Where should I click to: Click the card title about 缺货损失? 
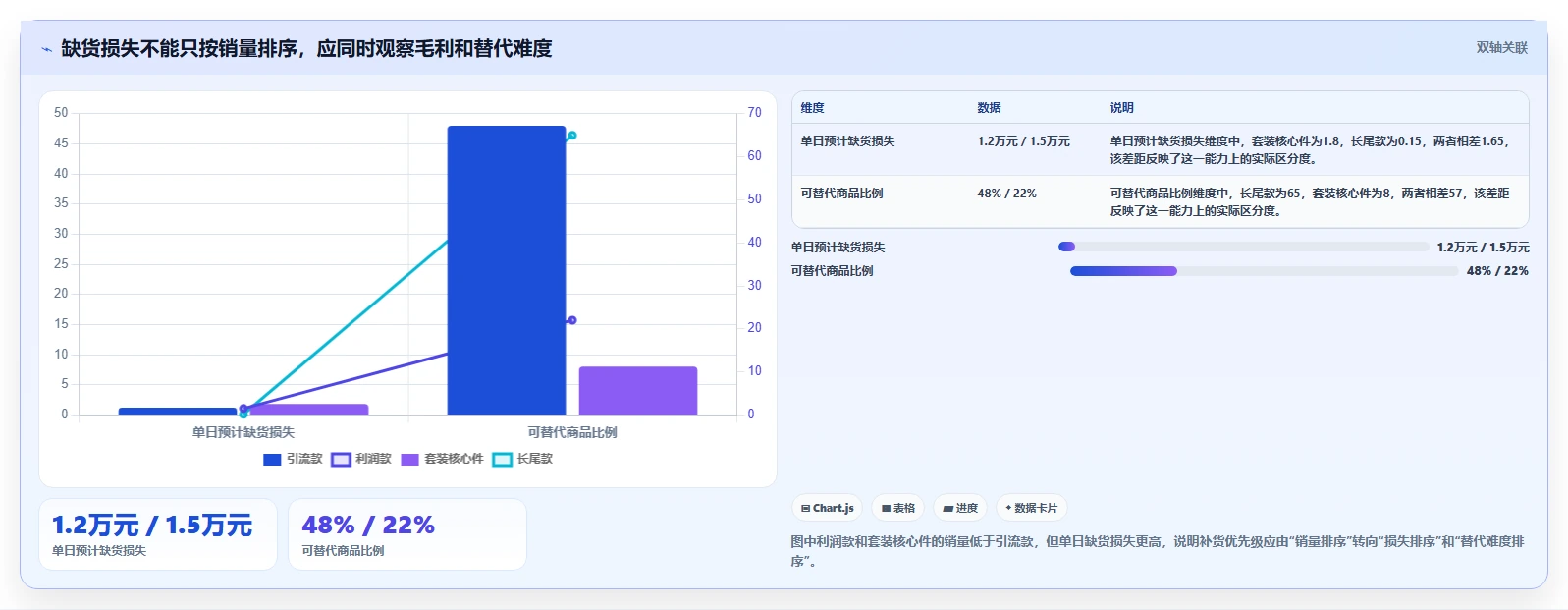(x=306, y=48)
